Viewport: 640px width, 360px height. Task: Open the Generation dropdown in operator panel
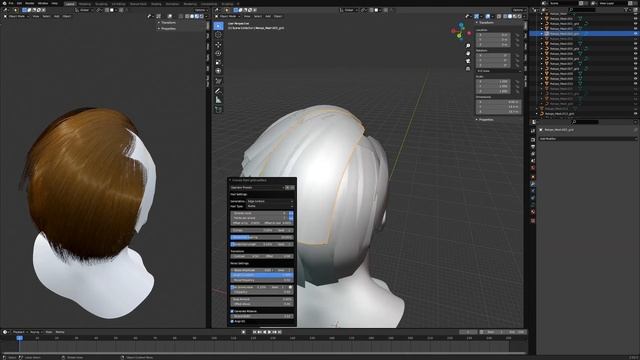tap(270, 201)
